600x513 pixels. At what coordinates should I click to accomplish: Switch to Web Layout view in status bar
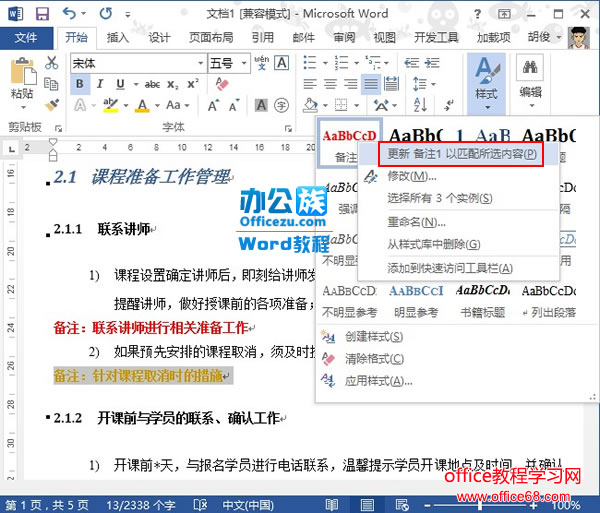[402, 505]
